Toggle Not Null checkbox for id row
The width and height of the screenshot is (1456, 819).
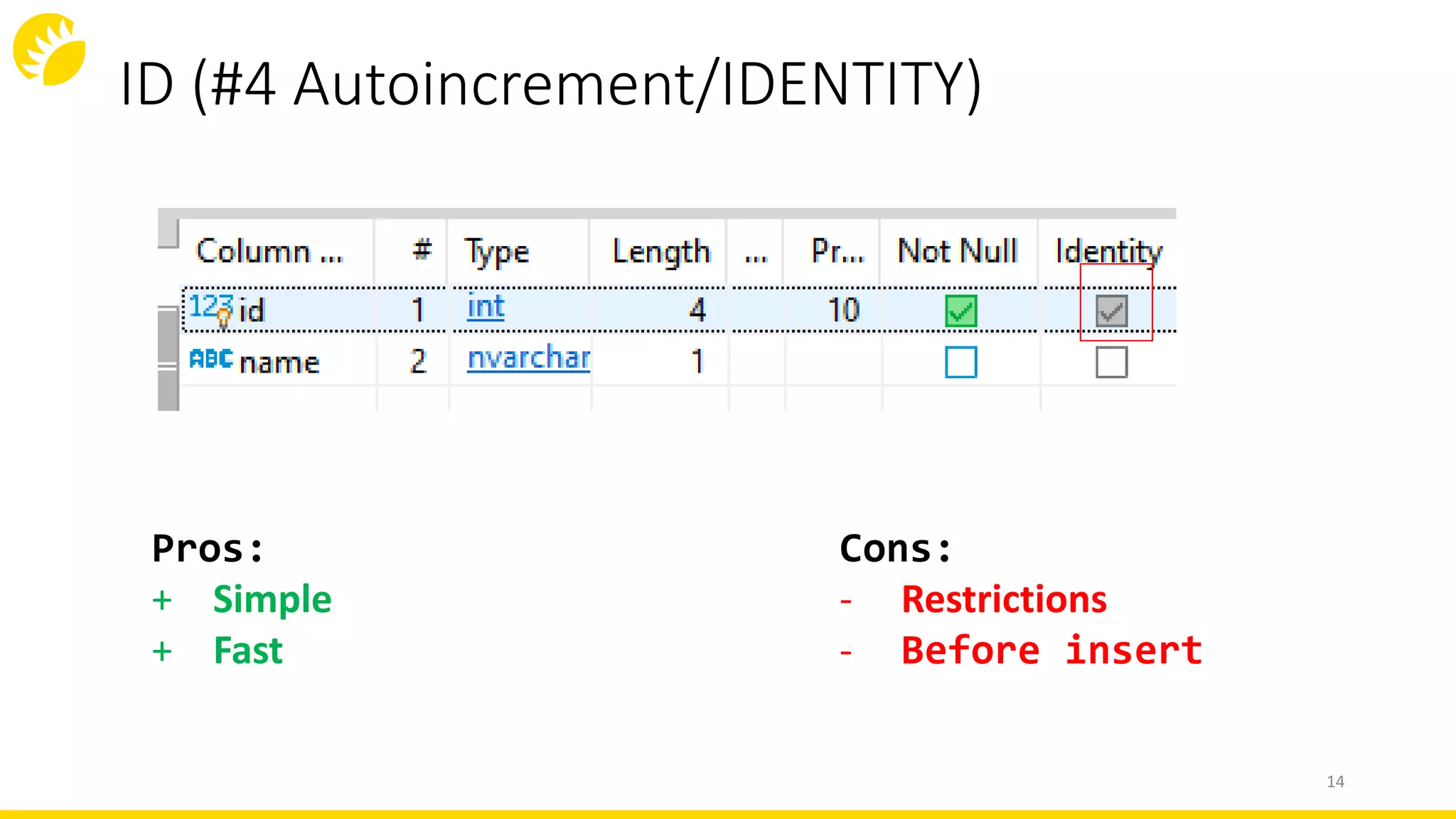[x=960, y=311]
